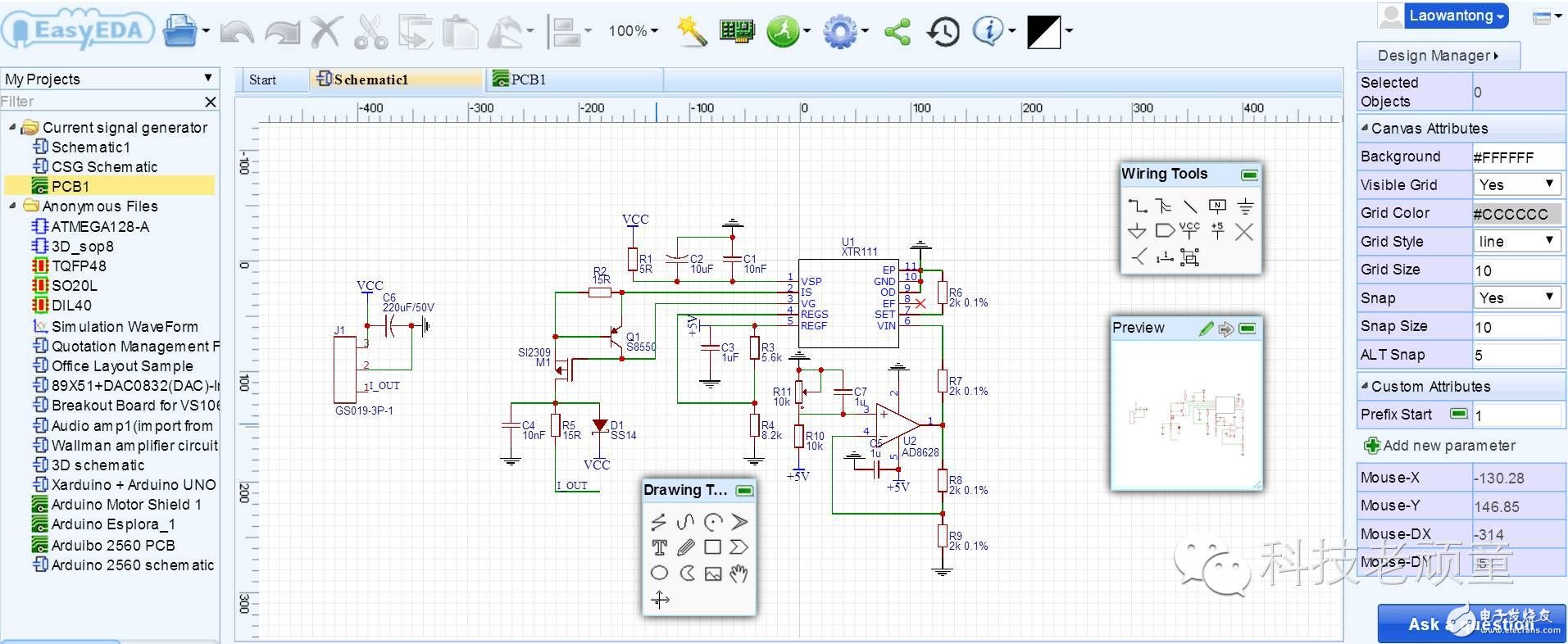Collapse the Current signal generator project folder

point(12,128)
